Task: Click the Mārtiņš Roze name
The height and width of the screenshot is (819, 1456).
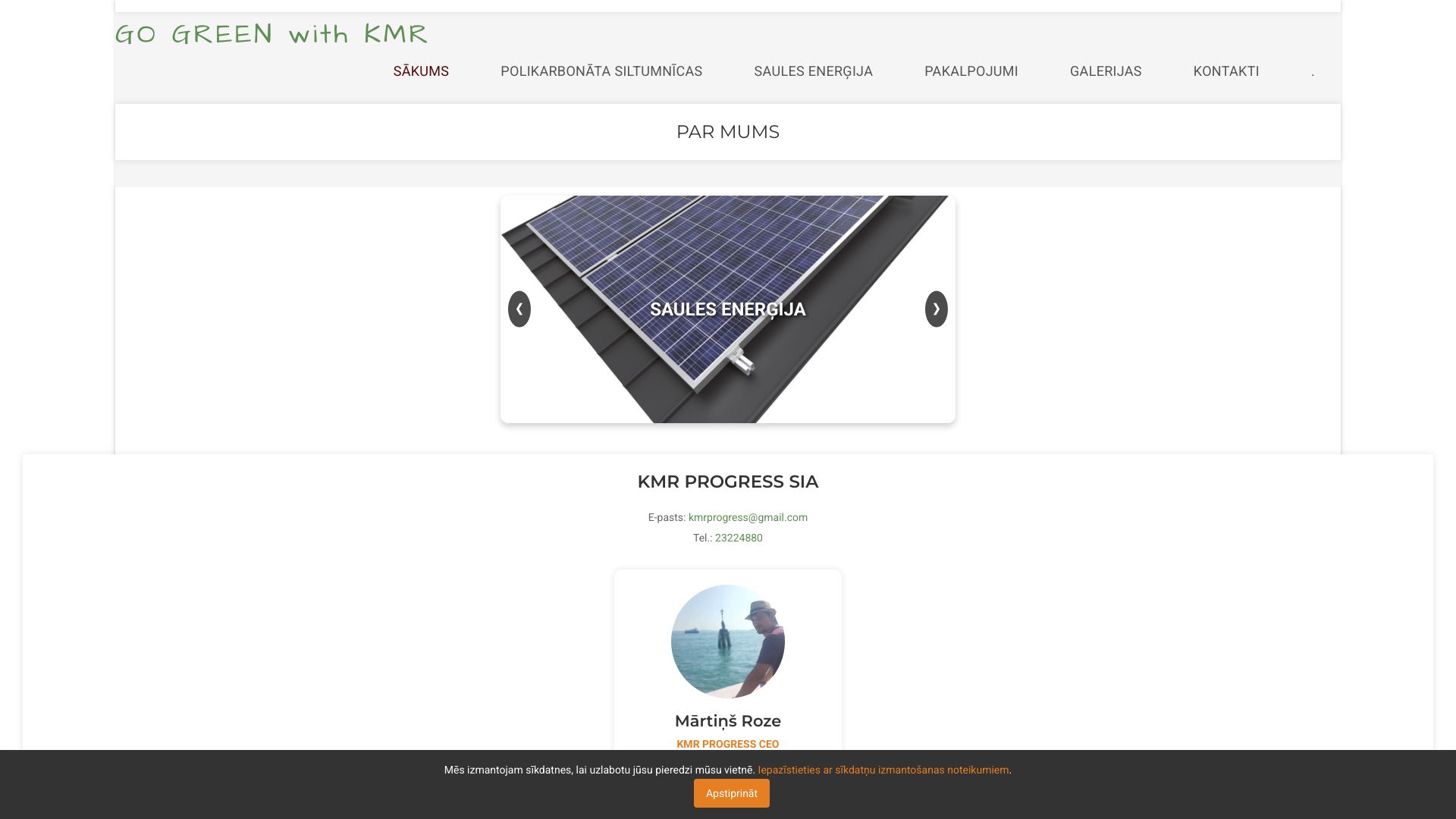Action: (728, 721)
